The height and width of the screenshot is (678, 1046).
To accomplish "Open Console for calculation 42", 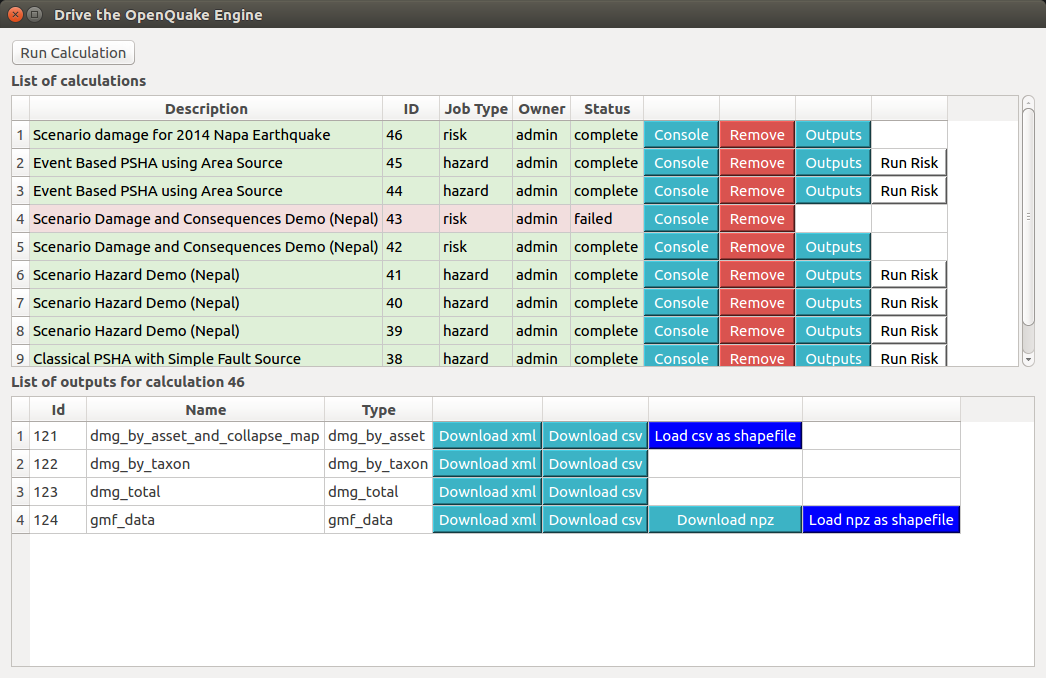I will 681,247.
